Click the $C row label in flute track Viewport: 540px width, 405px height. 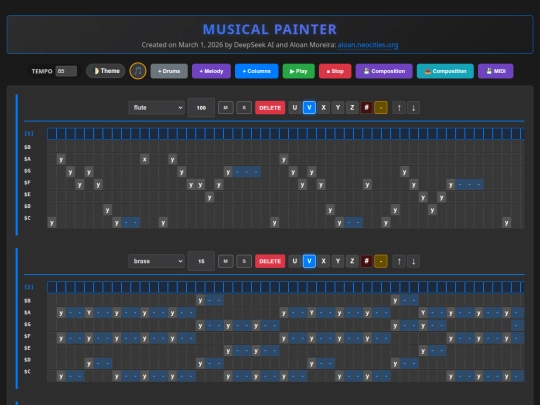tap(28, 218)
